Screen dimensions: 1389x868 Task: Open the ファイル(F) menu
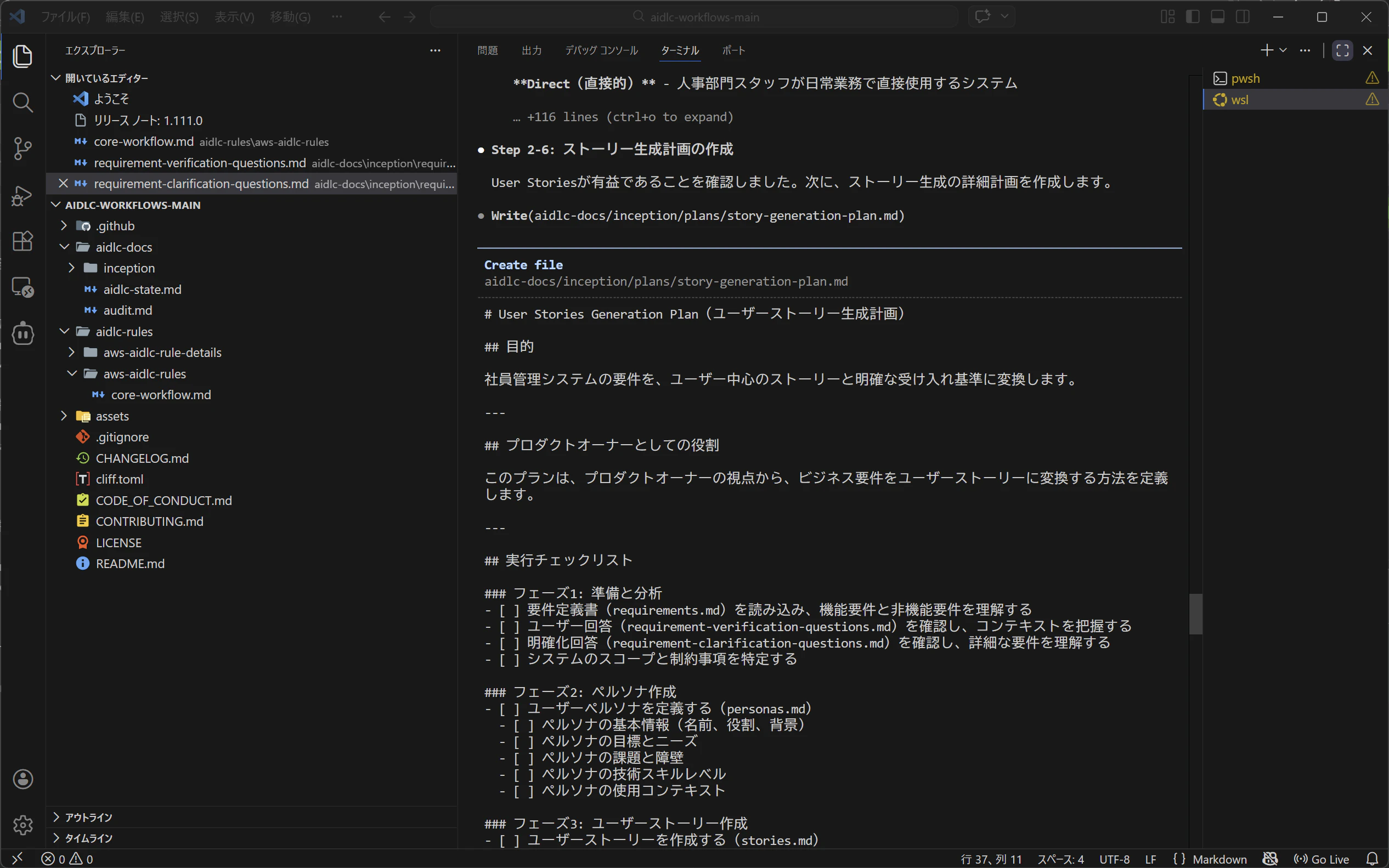[65, 16]
